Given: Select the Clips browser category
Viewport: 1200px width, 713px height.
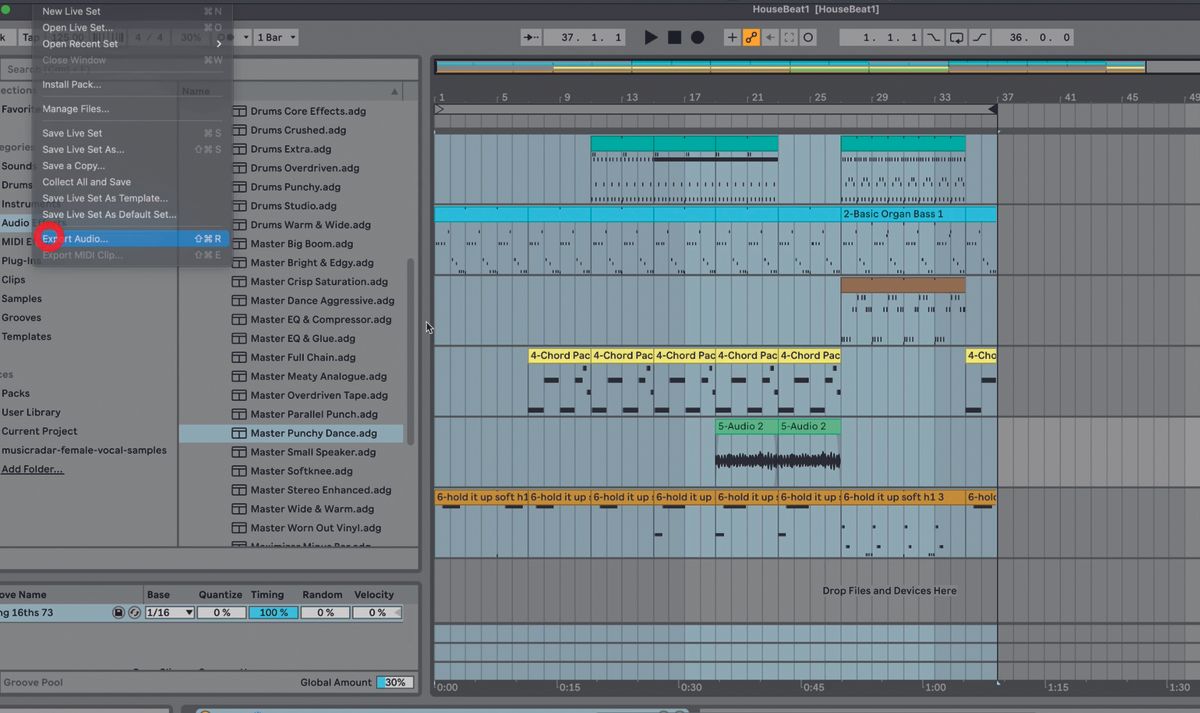Looking at the screenshot, I should 14,280.
